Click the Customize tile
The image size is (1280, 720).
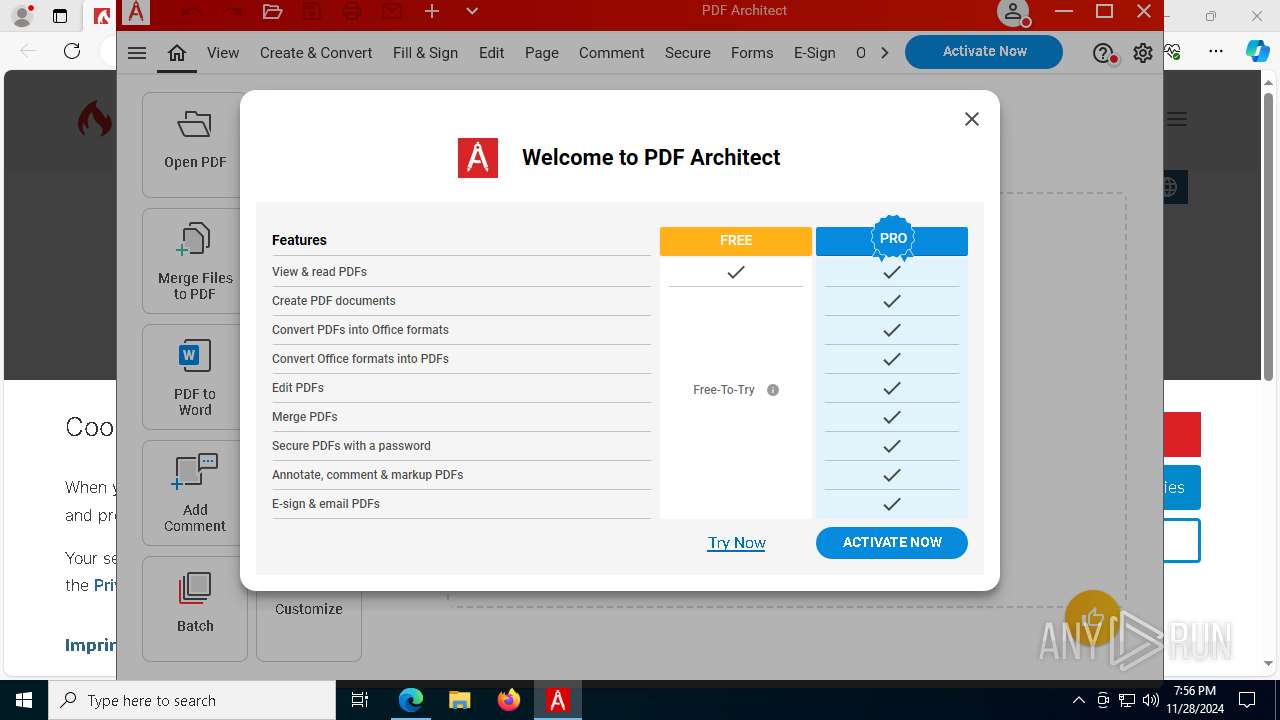(309, 609)
